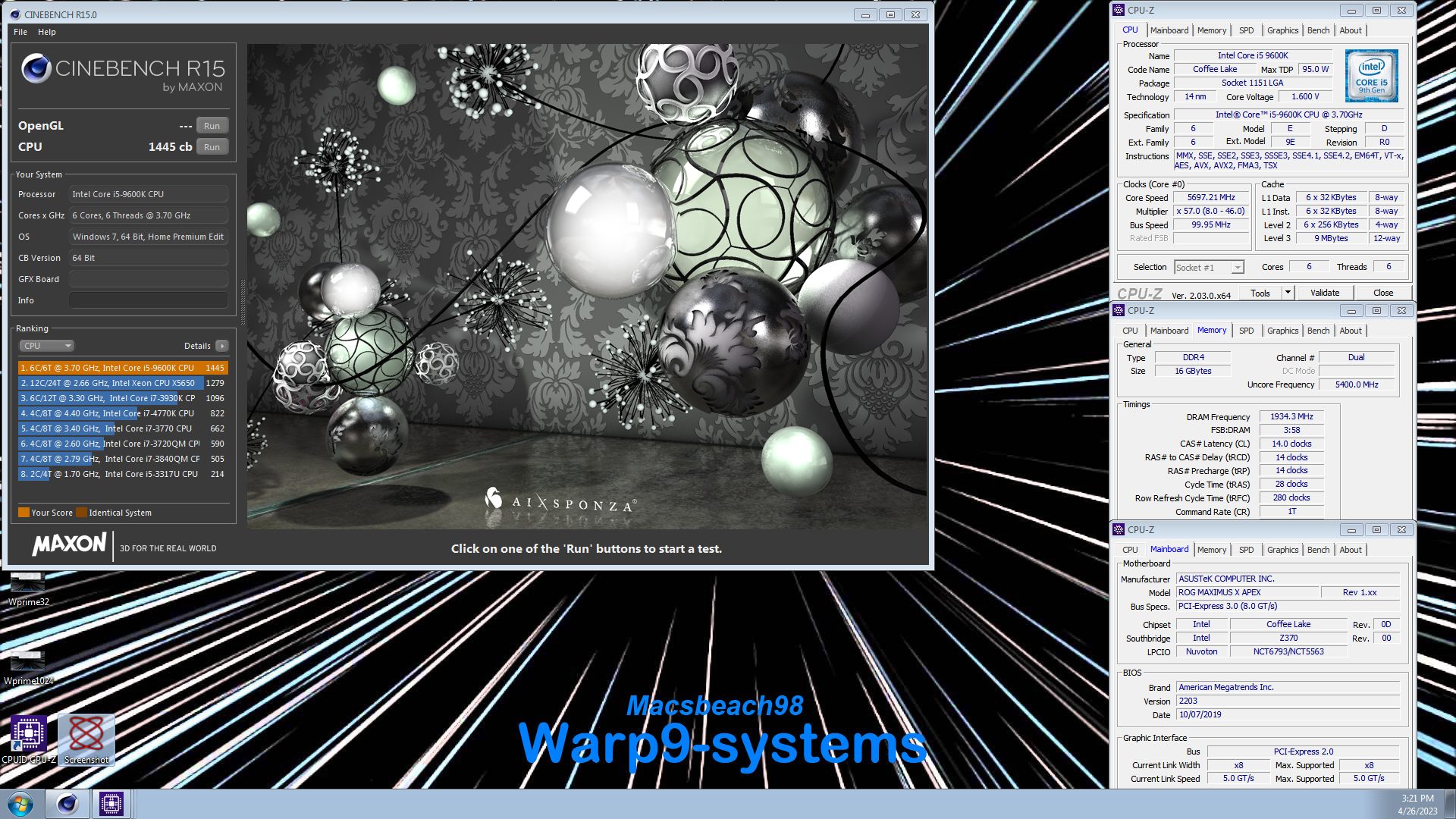Open Socket #1 selection dropdown
Screen dimensions: 1456x819
pos(1209,267)
